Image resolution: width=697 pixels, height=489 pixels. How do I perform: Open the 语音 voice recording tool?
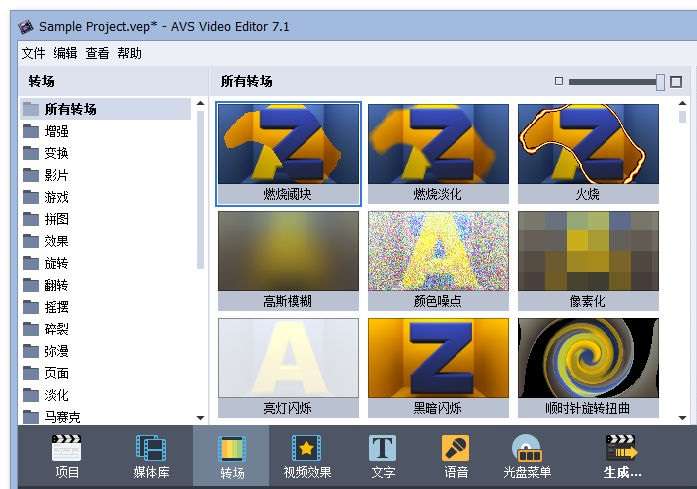coord(456,457)
